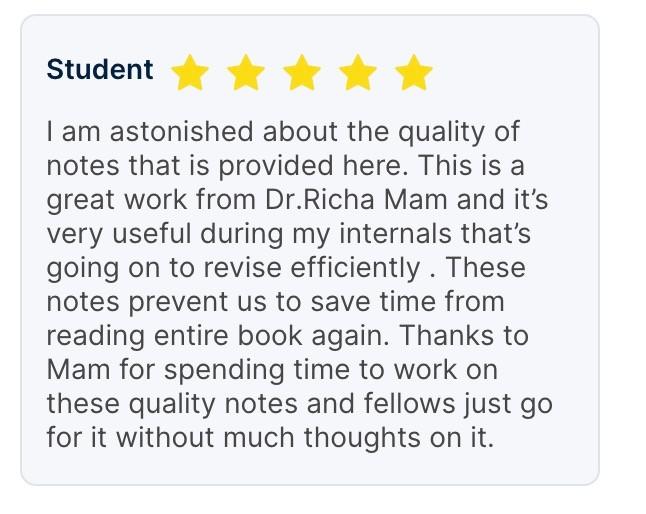Click the third (middle) rating star

tap(302, 72)
